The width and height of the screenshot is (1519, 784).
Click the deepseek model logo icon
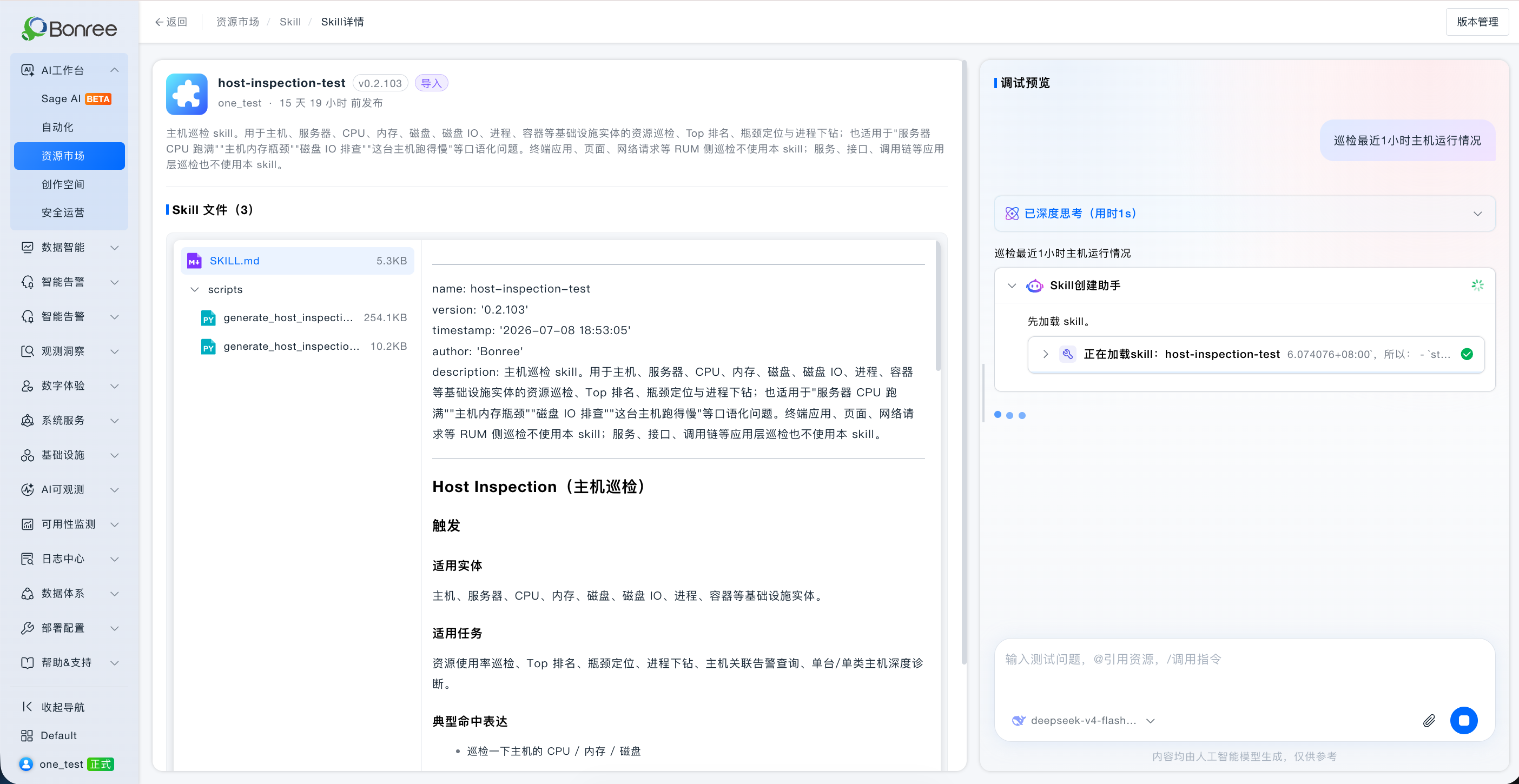pyautogui.click(x=1019, y=720)
